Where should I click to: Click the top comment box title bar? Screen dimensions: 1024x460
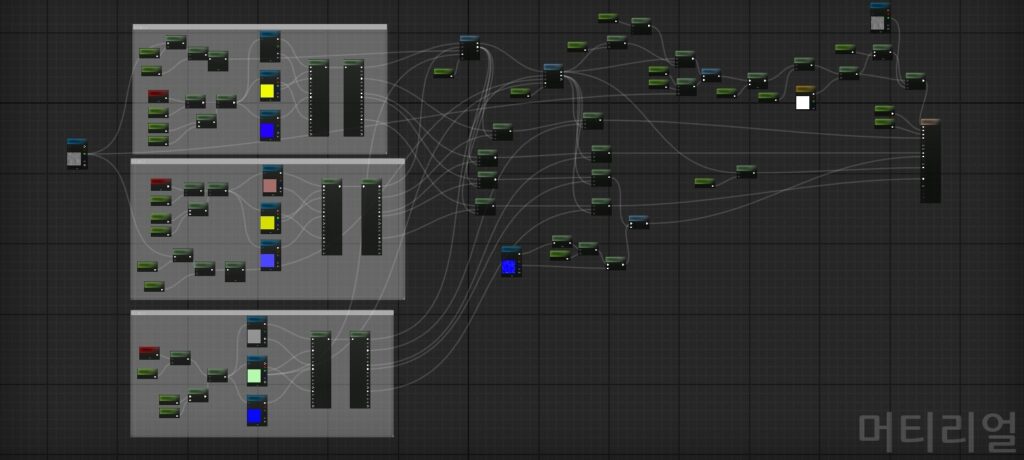[x=259, y=27]
